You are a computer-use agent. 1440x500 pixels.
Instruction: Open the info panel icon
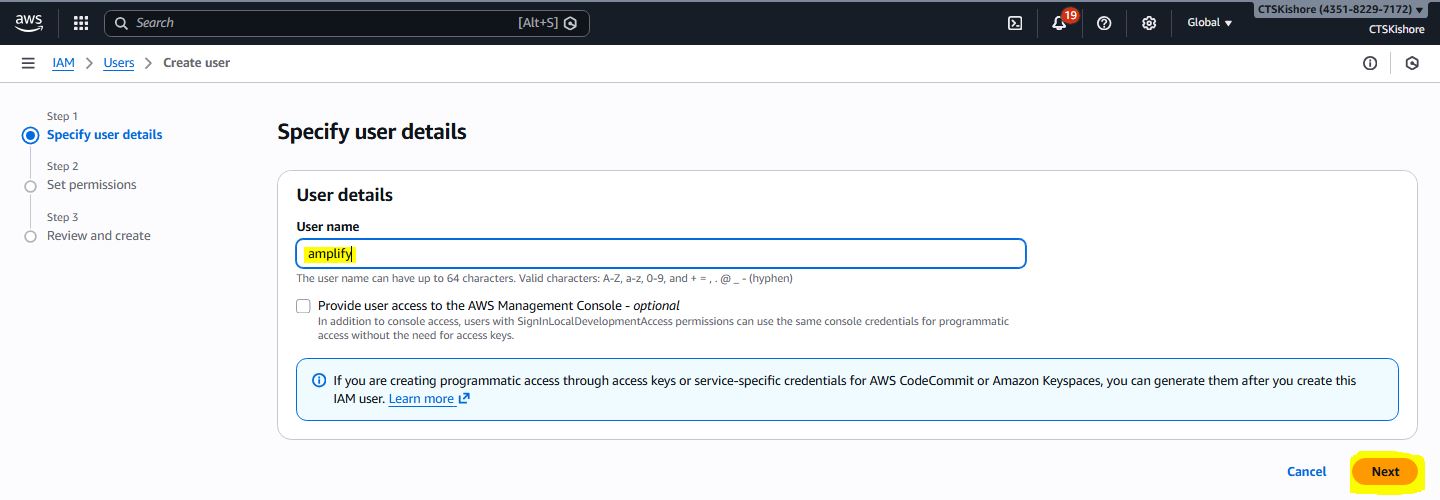(1370, 63)
